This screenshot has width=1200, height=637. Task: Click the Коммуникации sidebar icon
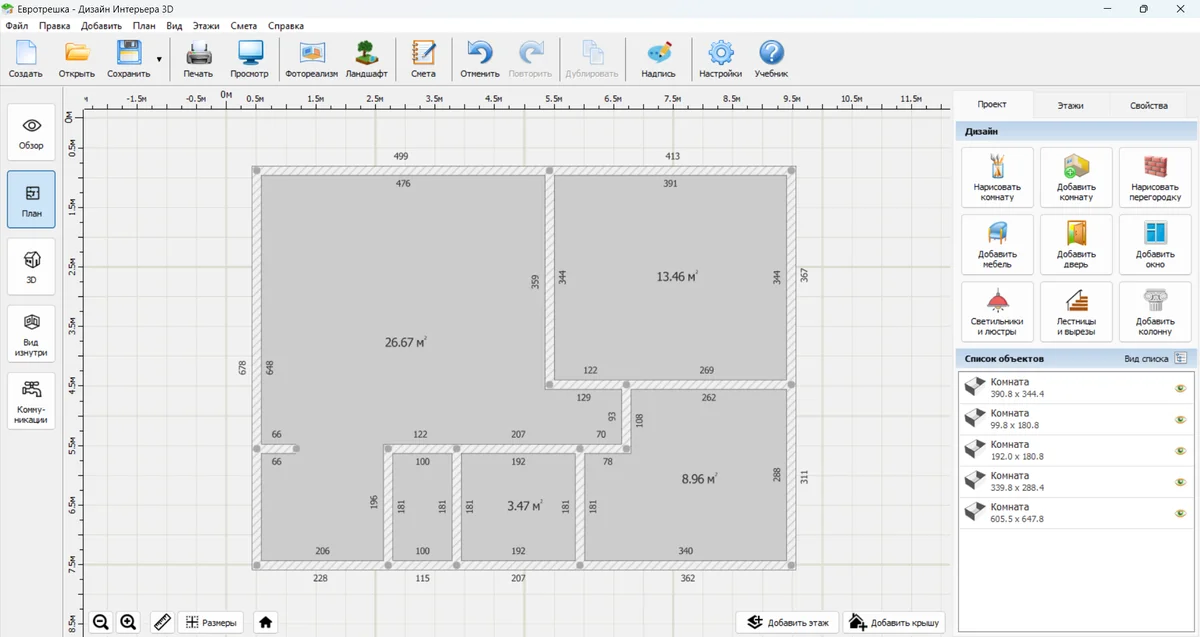[x=31, y=401]
